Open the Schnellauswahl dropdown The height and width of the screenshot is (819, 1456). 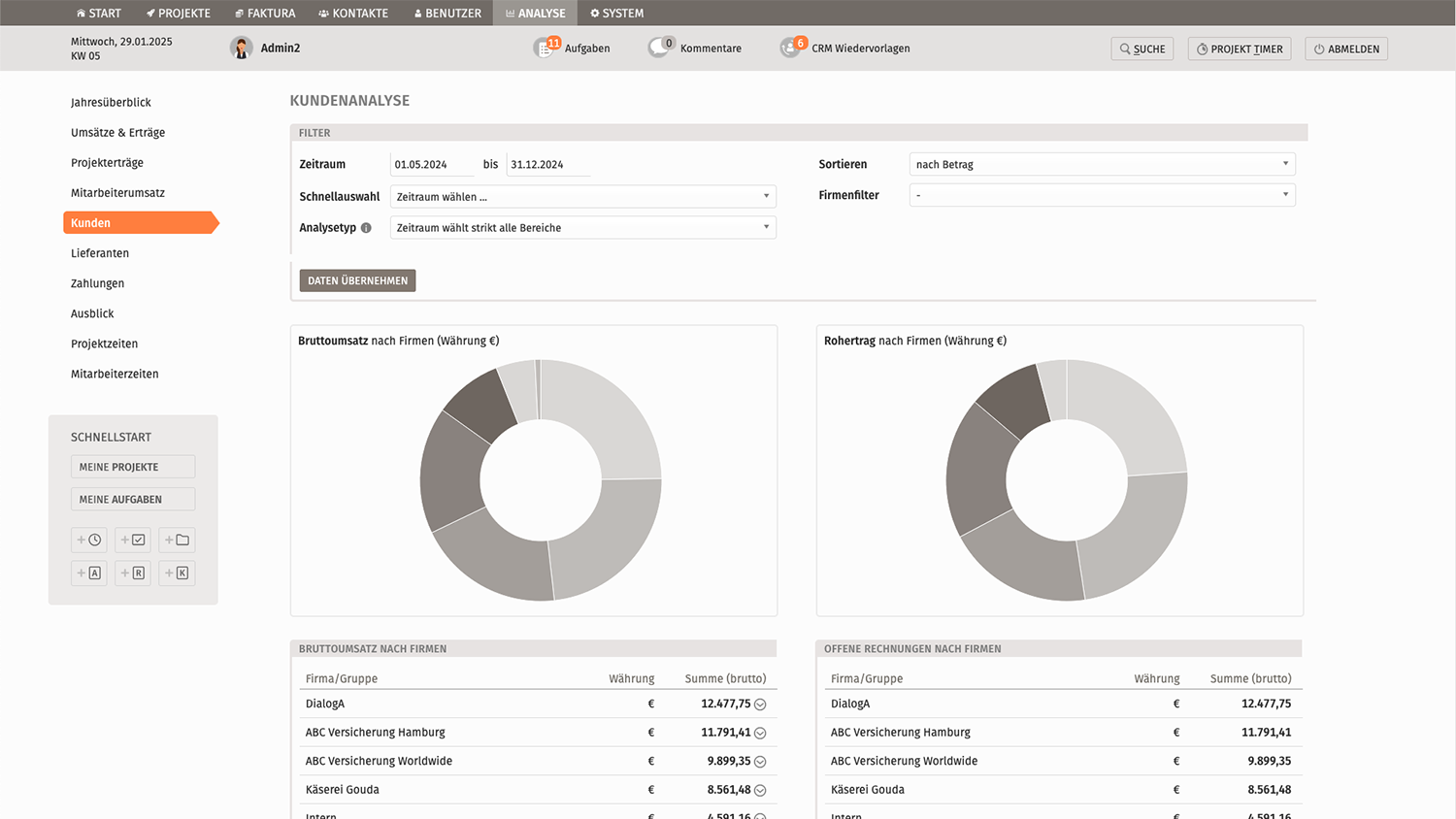(x=582, y=197)
